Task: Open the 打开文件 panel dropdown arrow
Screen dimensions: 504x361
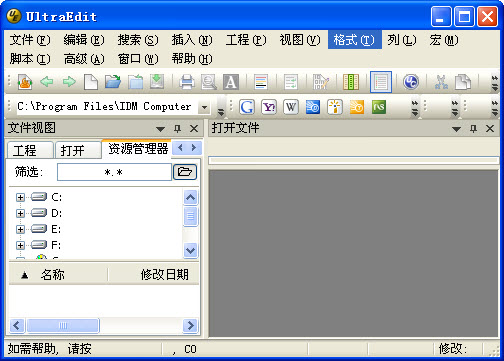Action: (x=456, y=129)
